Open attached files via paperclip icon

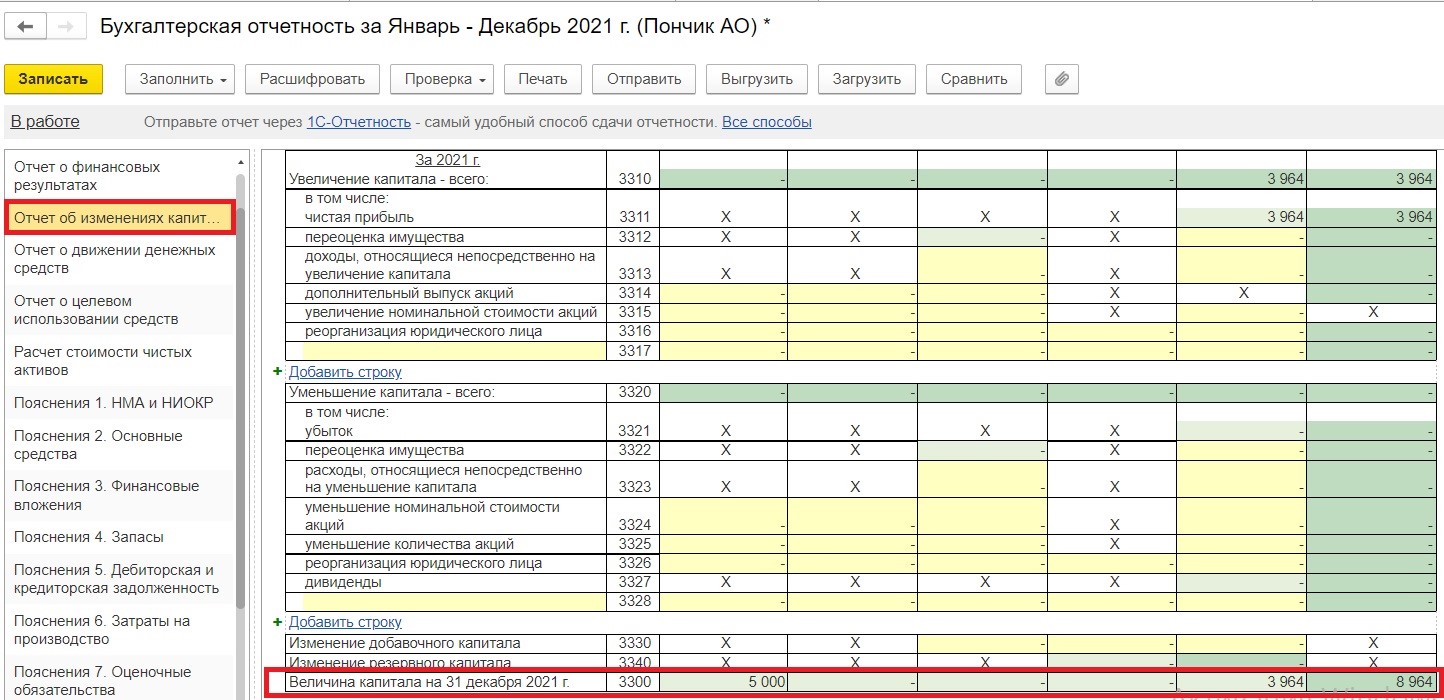(x=1062, y=79)
